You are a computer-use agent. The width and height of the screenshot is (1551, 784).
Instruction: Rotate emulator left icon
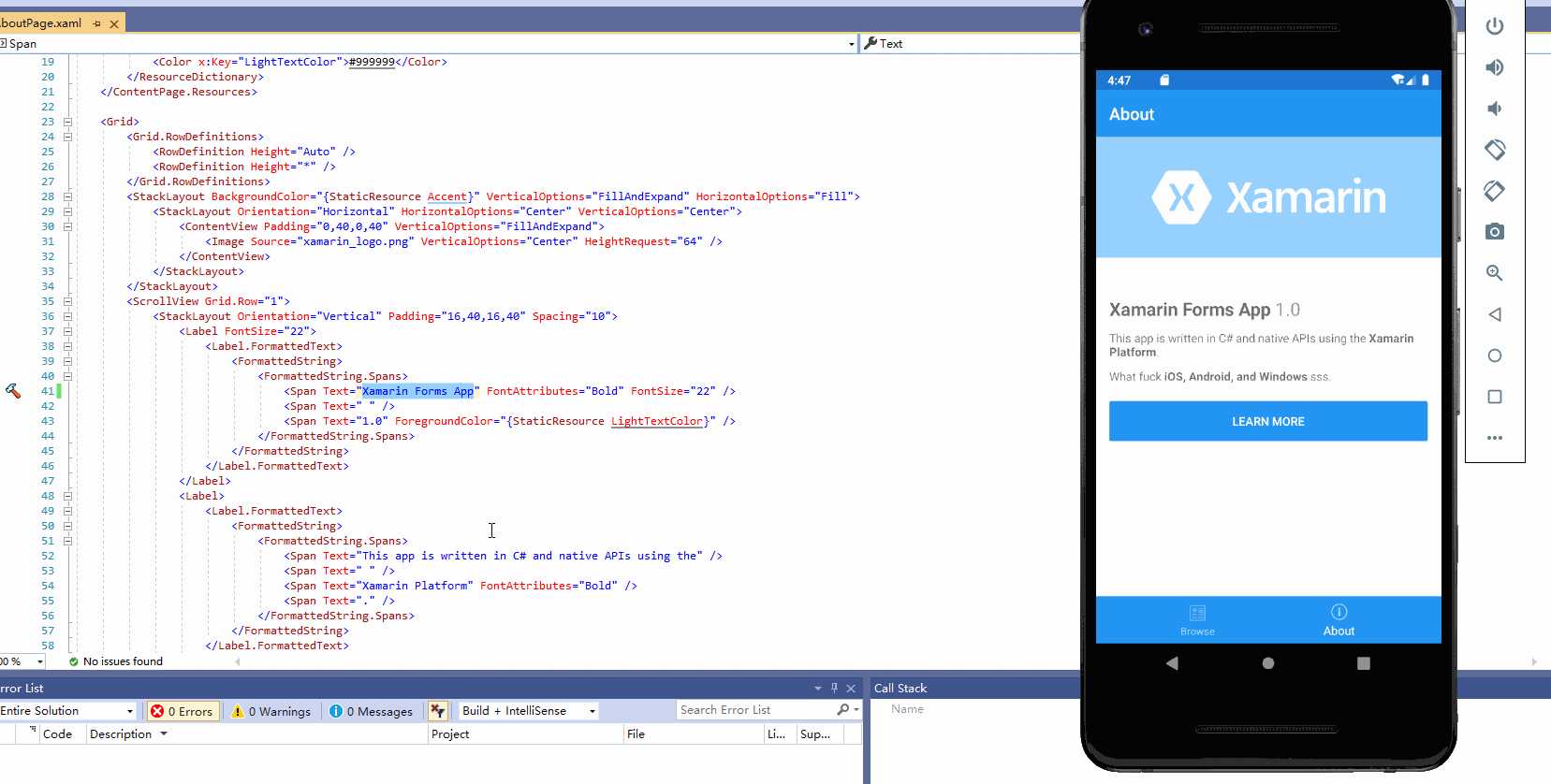tap(1495, 150)
